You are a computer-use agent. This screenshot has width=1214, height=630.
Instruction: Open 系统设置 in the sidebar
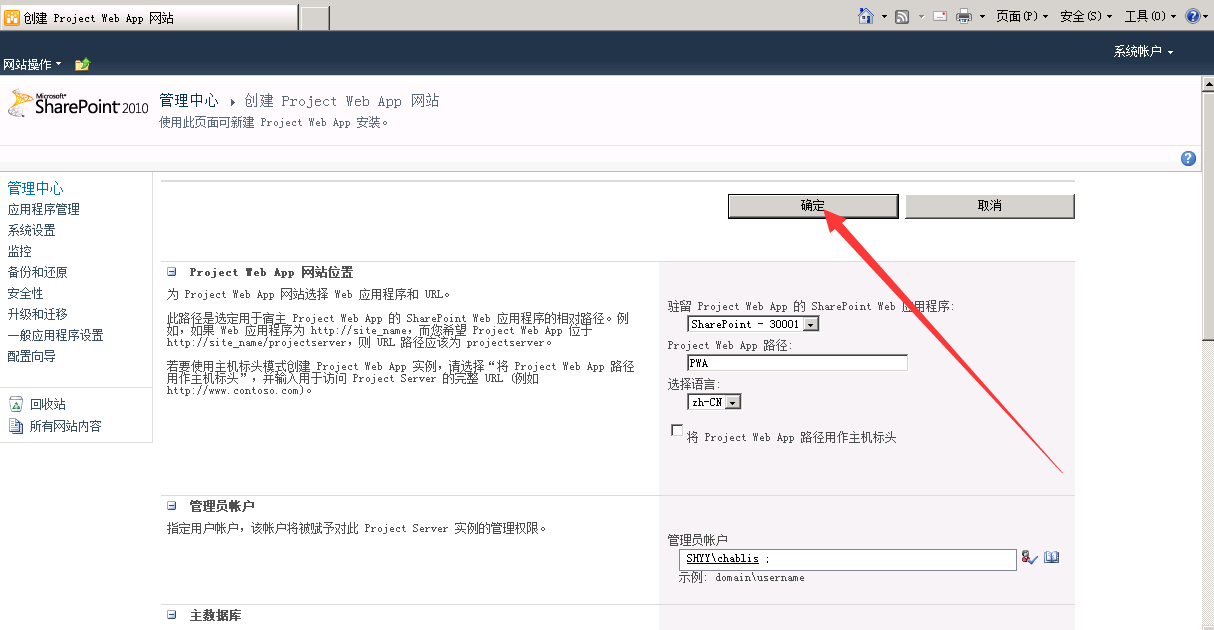(x=31, y=230)
